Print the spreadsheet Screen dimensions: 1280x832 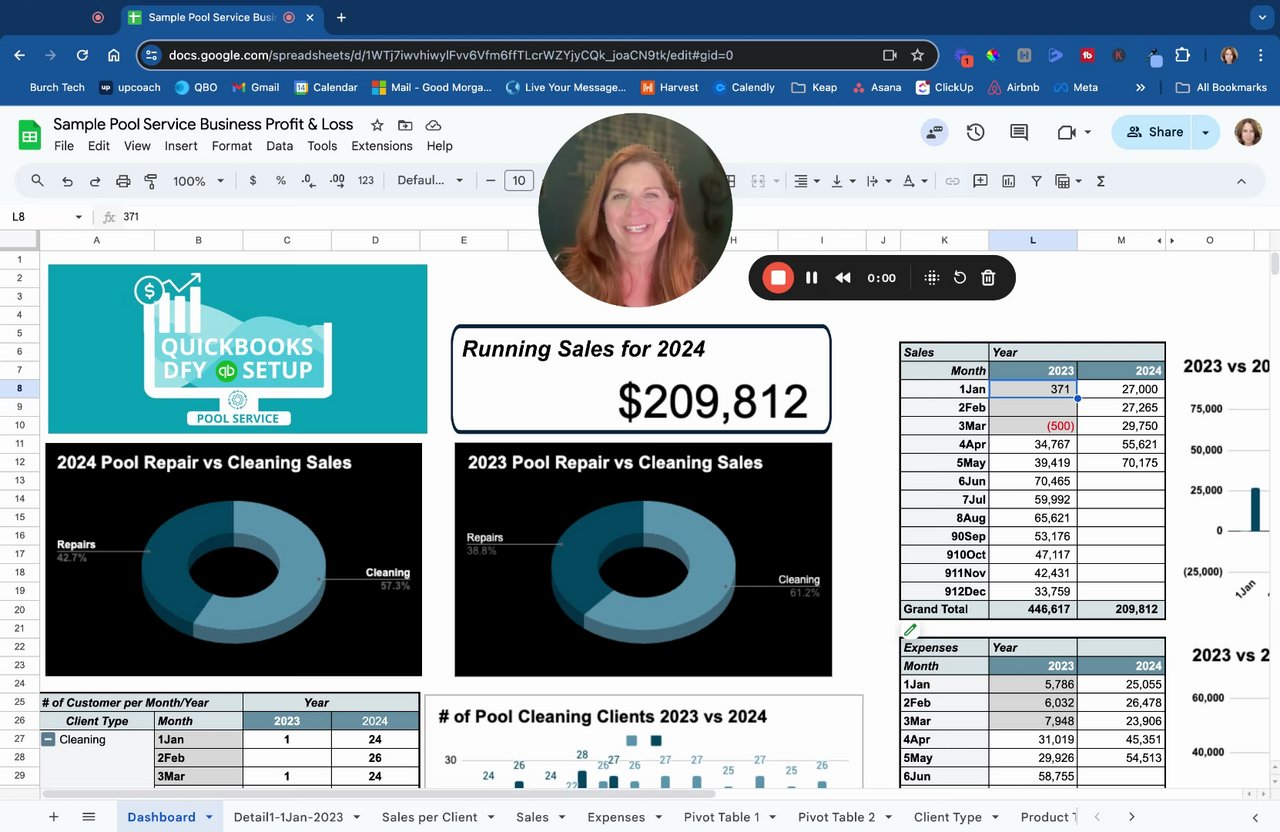click(123, 181)
